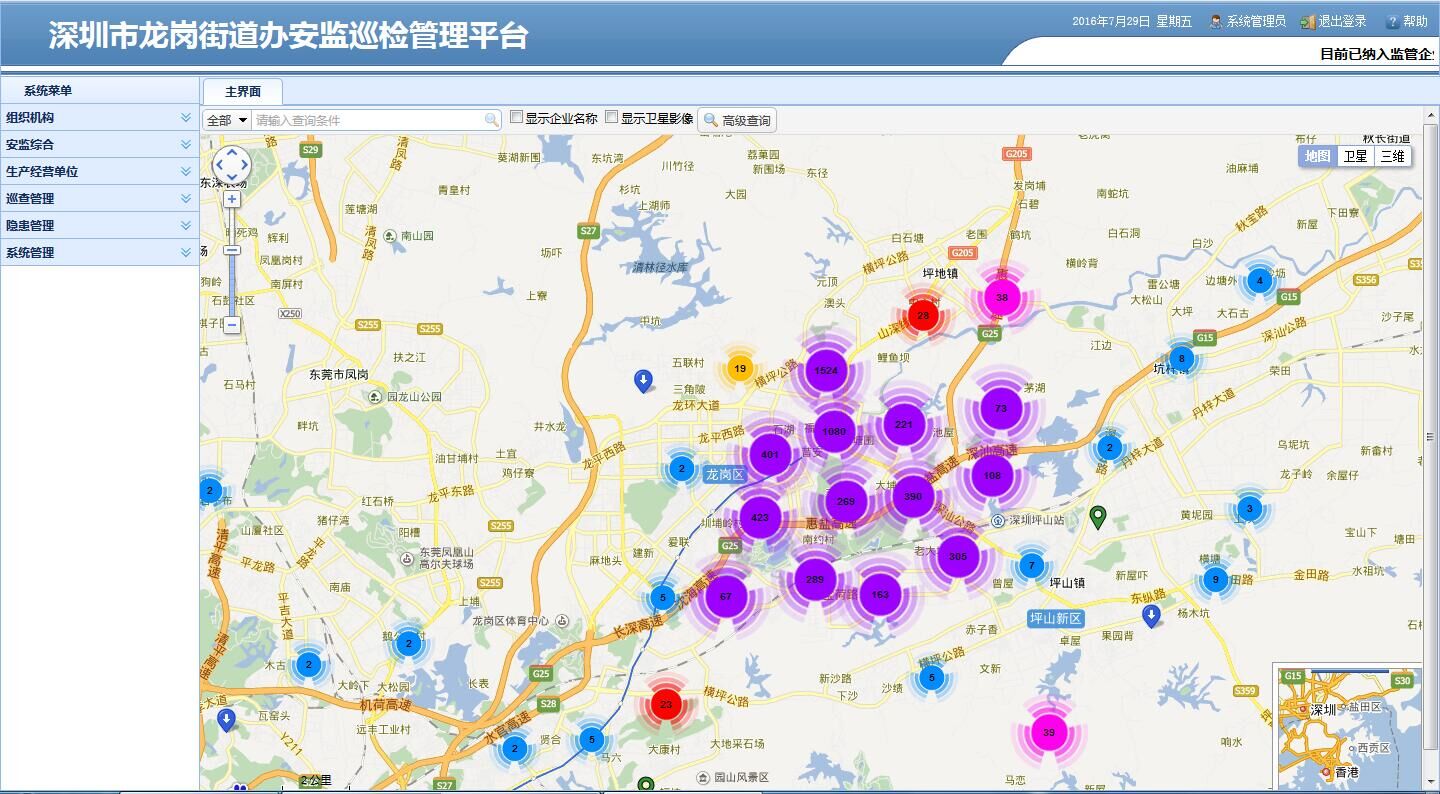
Task: Expand the 组织机构 menu section
Action: pos(99,117)
